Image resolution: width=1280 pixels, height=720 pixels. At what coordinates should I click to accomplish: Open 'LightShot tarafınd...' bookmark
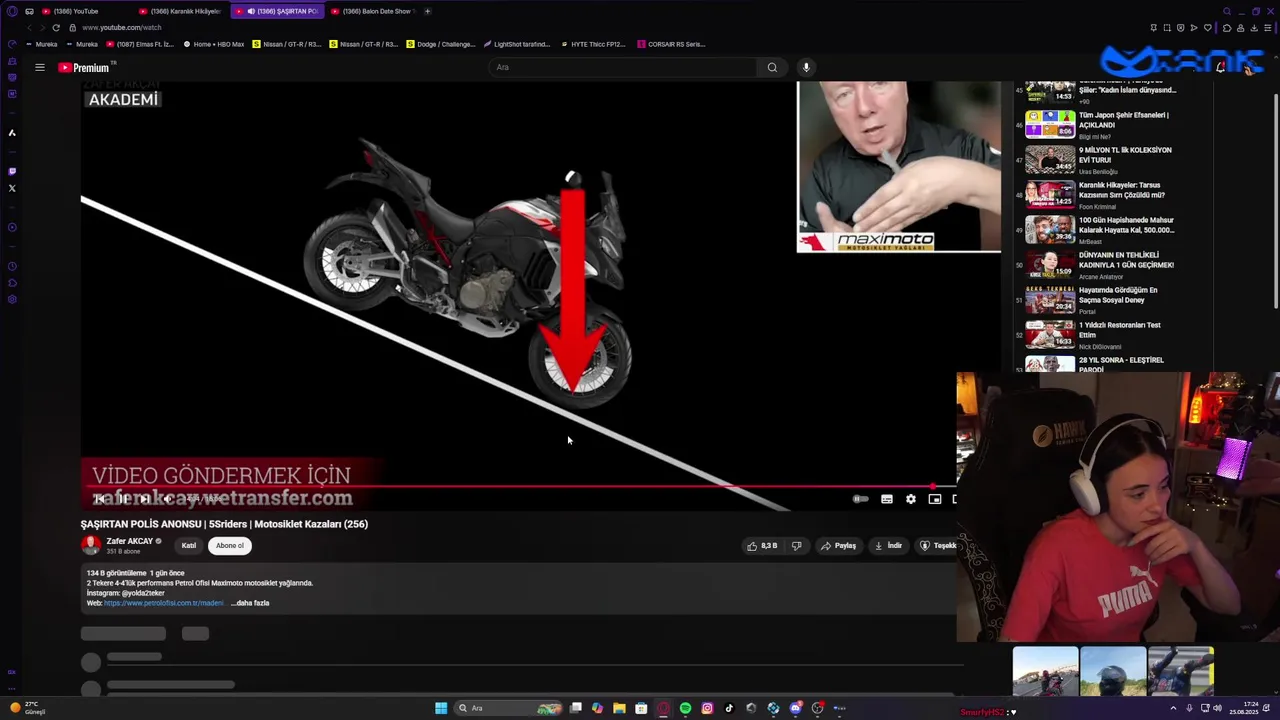(x=517, y=44)
